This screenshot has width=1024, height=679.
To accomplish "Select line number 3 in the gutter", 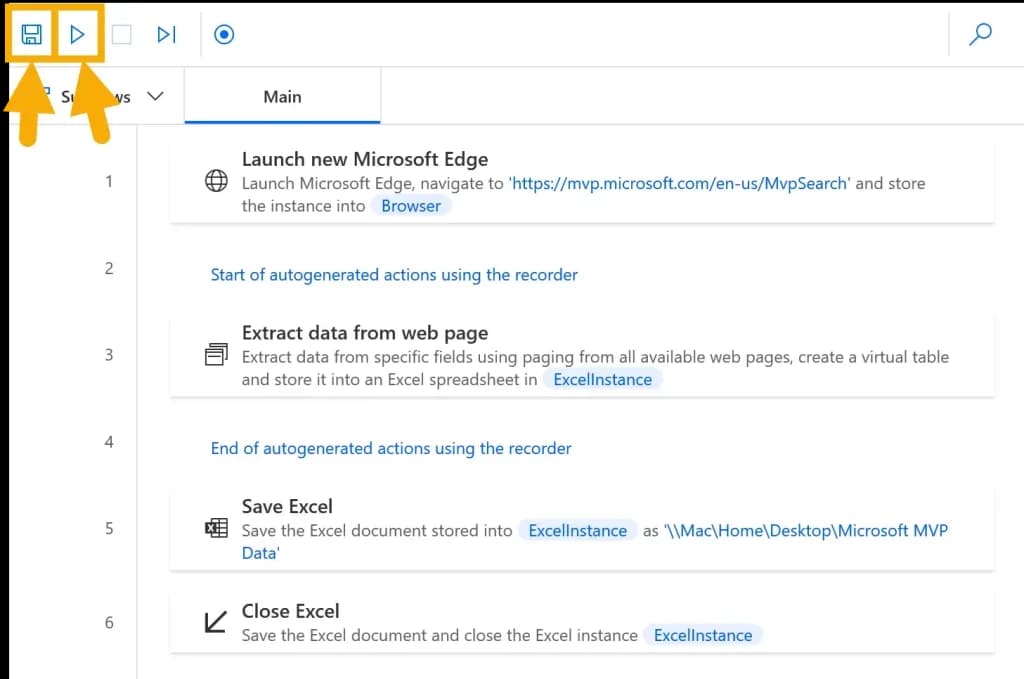I will click(109, 355).
